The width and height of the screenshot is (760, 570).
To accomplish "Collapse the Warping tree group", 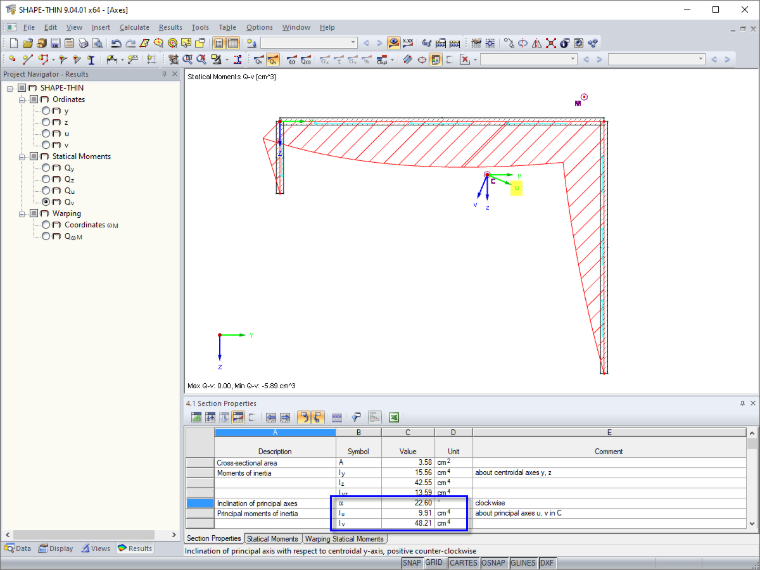I will (x=22, y=214).
